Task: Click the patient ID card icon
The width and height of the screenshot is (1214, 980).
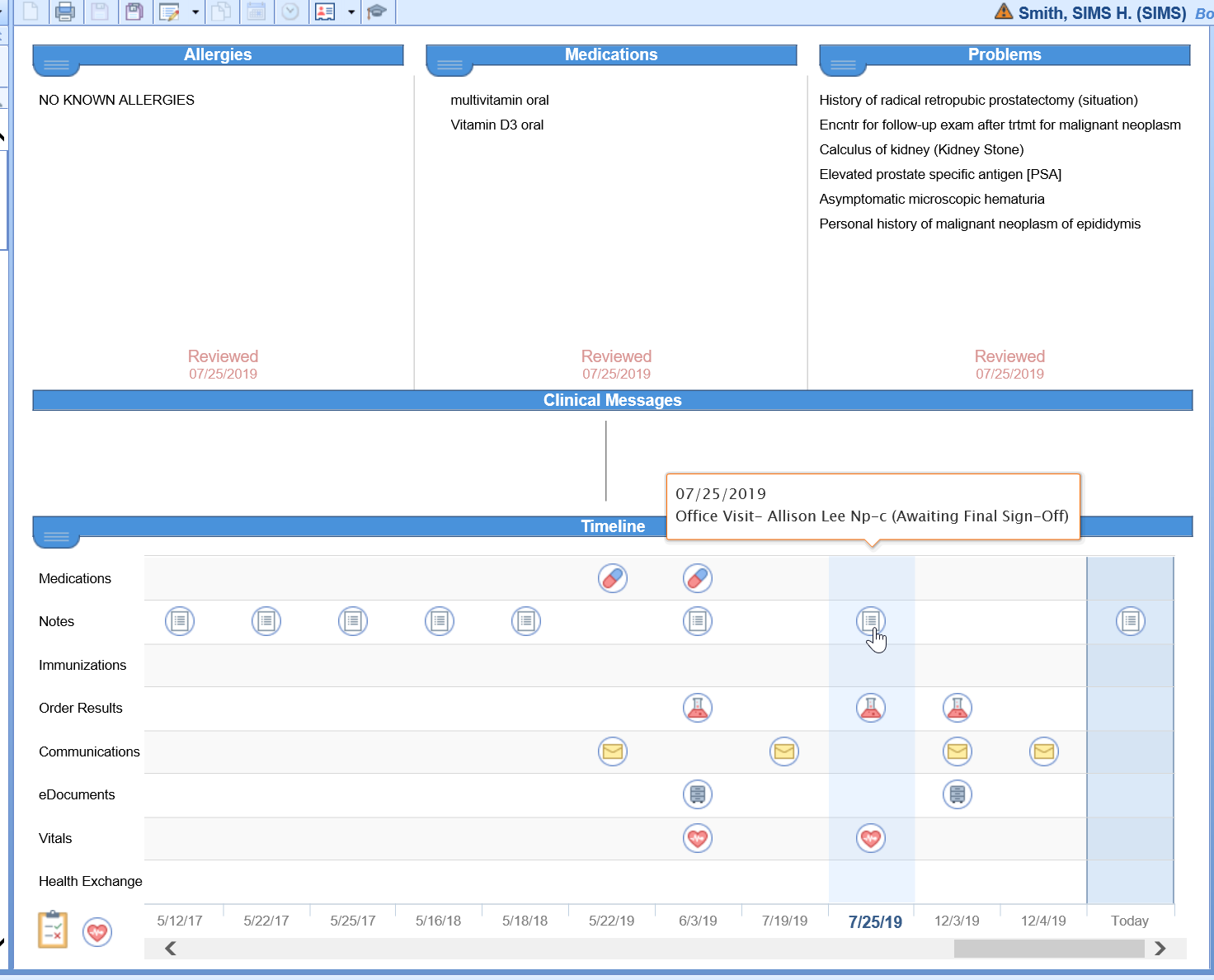Action: pos(325,12)
